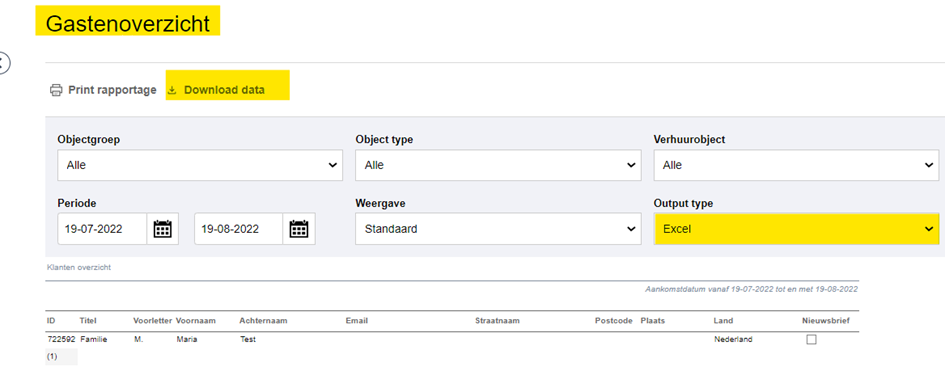Click the printer icon beside Print rapportage
Screen dimensions: 945x371
[55, 90]
